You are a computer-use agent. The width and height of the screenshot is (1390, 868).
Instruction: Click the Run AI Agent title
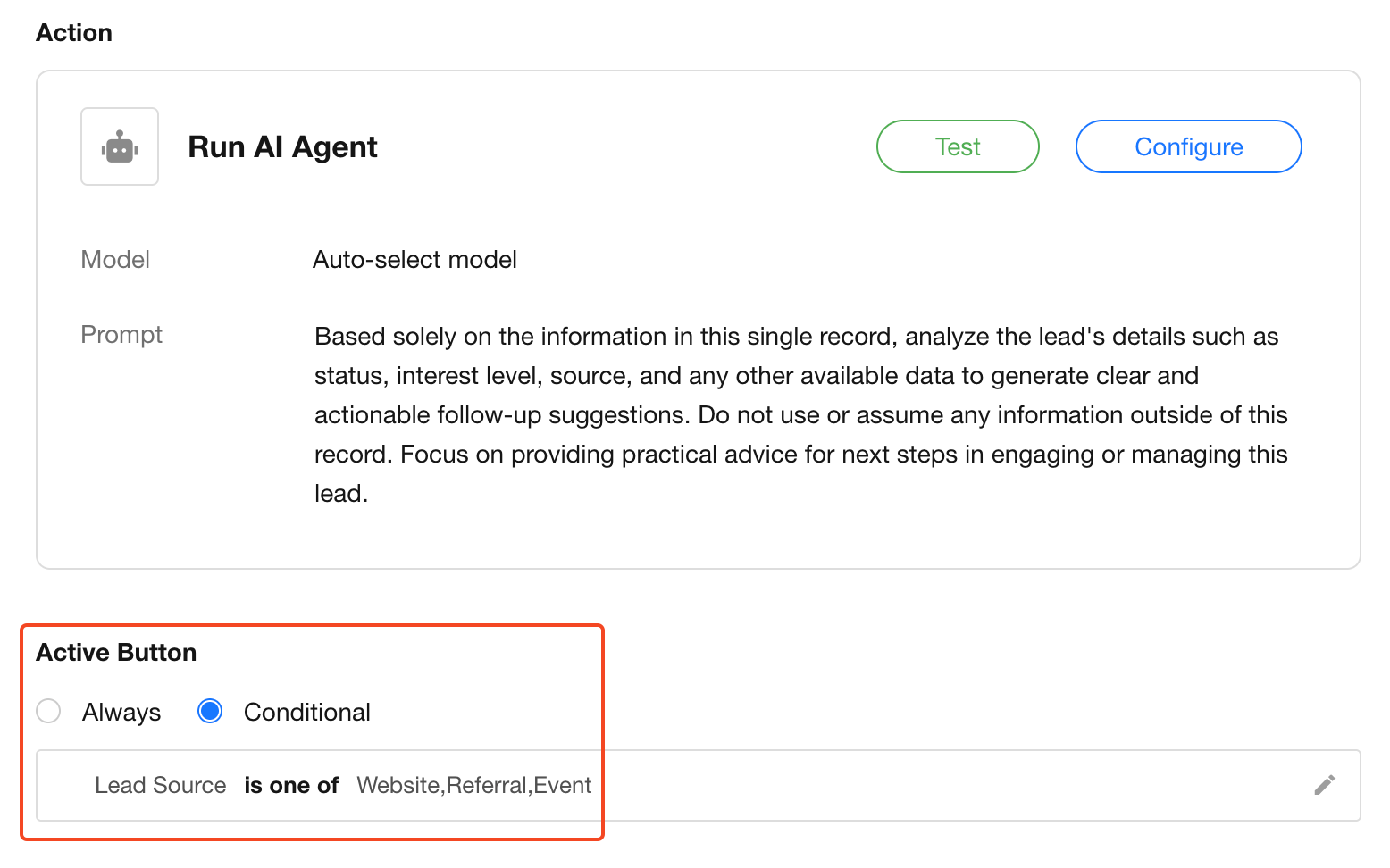(282, 147)
